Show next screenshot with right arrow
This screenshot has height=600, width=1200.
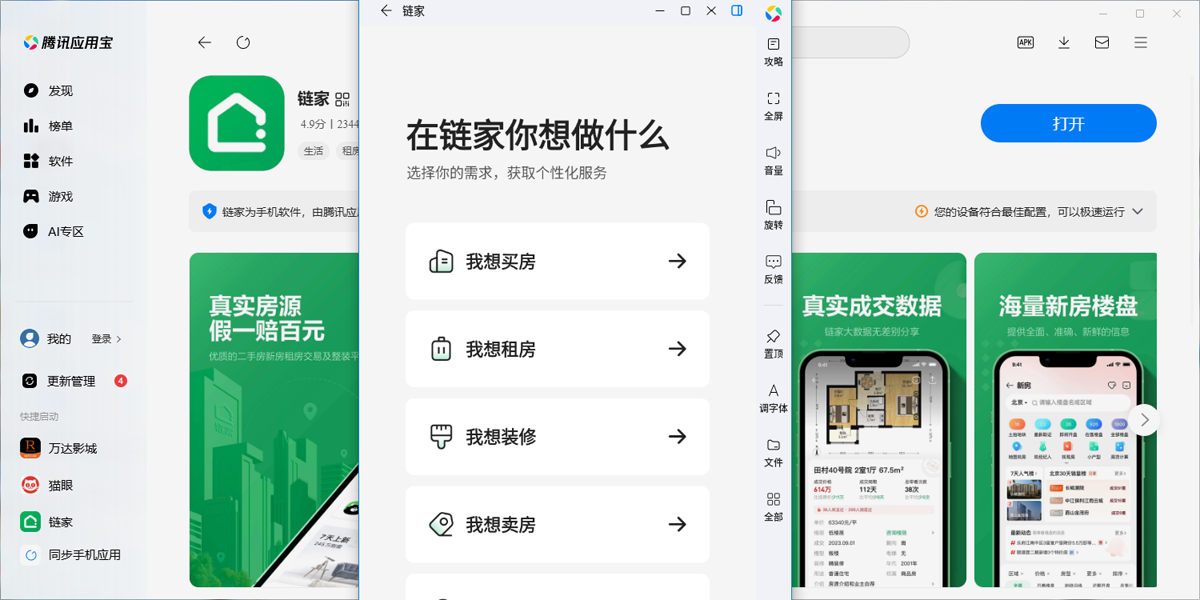tap(1144, 419)
